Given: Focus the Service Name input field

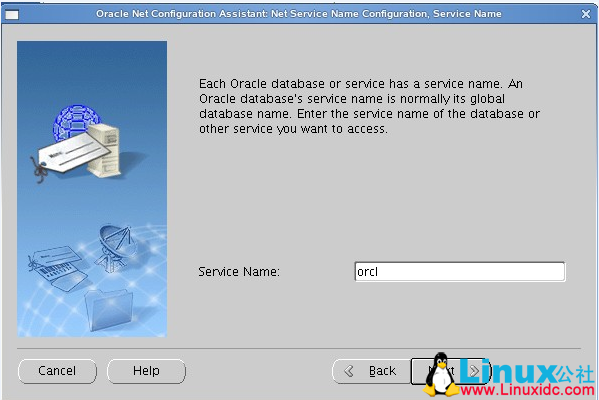Looking at the screenshot, I should tap(460, 272).
